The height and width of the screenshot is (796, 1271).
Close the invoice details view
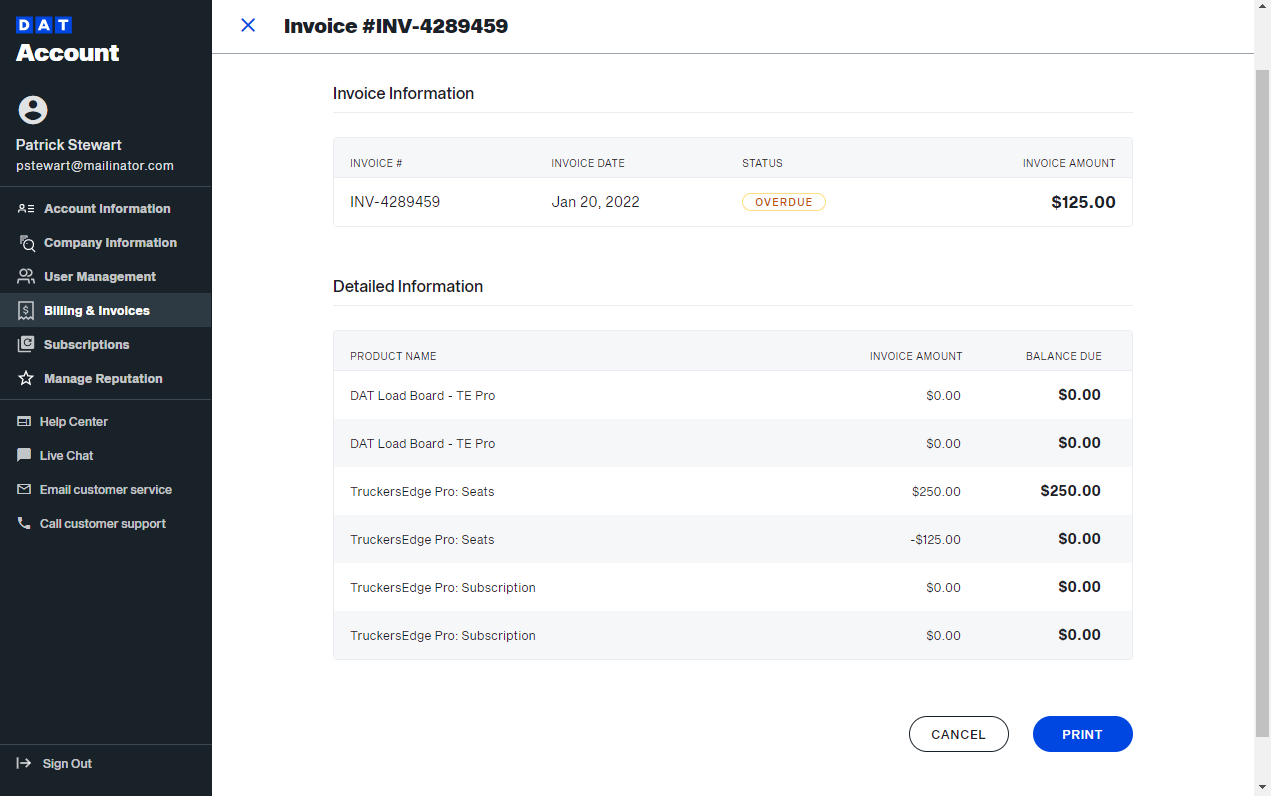[x=248, y=25]
